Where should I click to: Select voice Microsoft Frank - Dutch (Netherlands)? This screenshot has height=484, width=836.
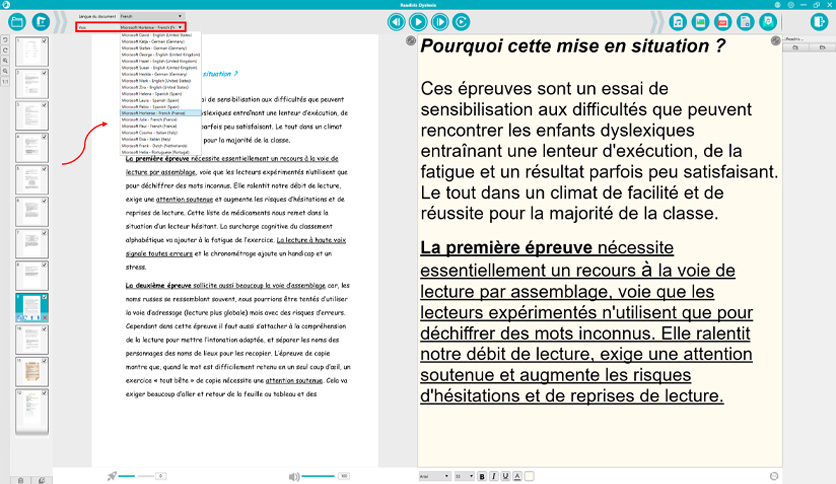point(160,146)
